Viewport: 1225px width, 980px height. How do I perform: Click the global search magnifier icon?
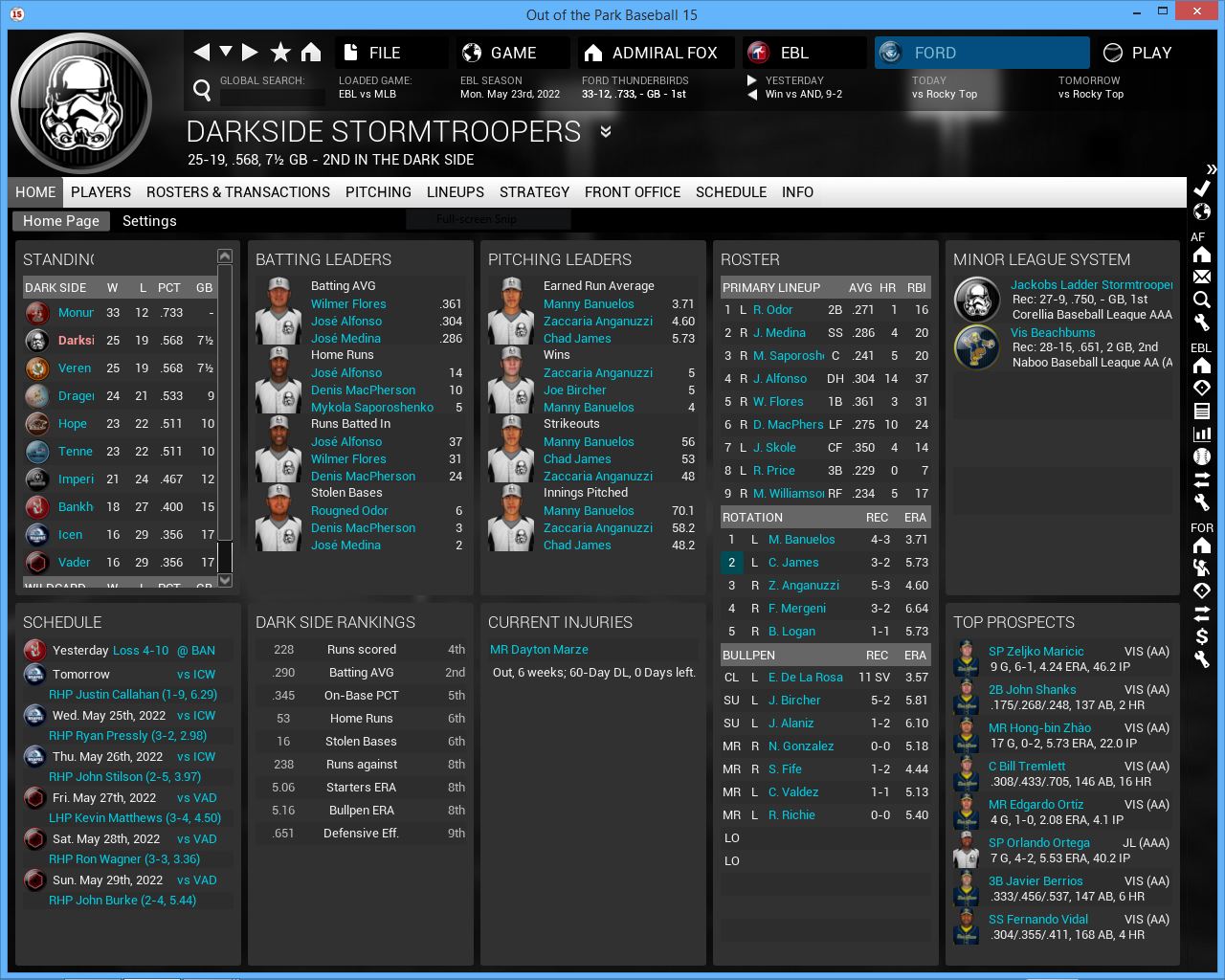(202, 91)
